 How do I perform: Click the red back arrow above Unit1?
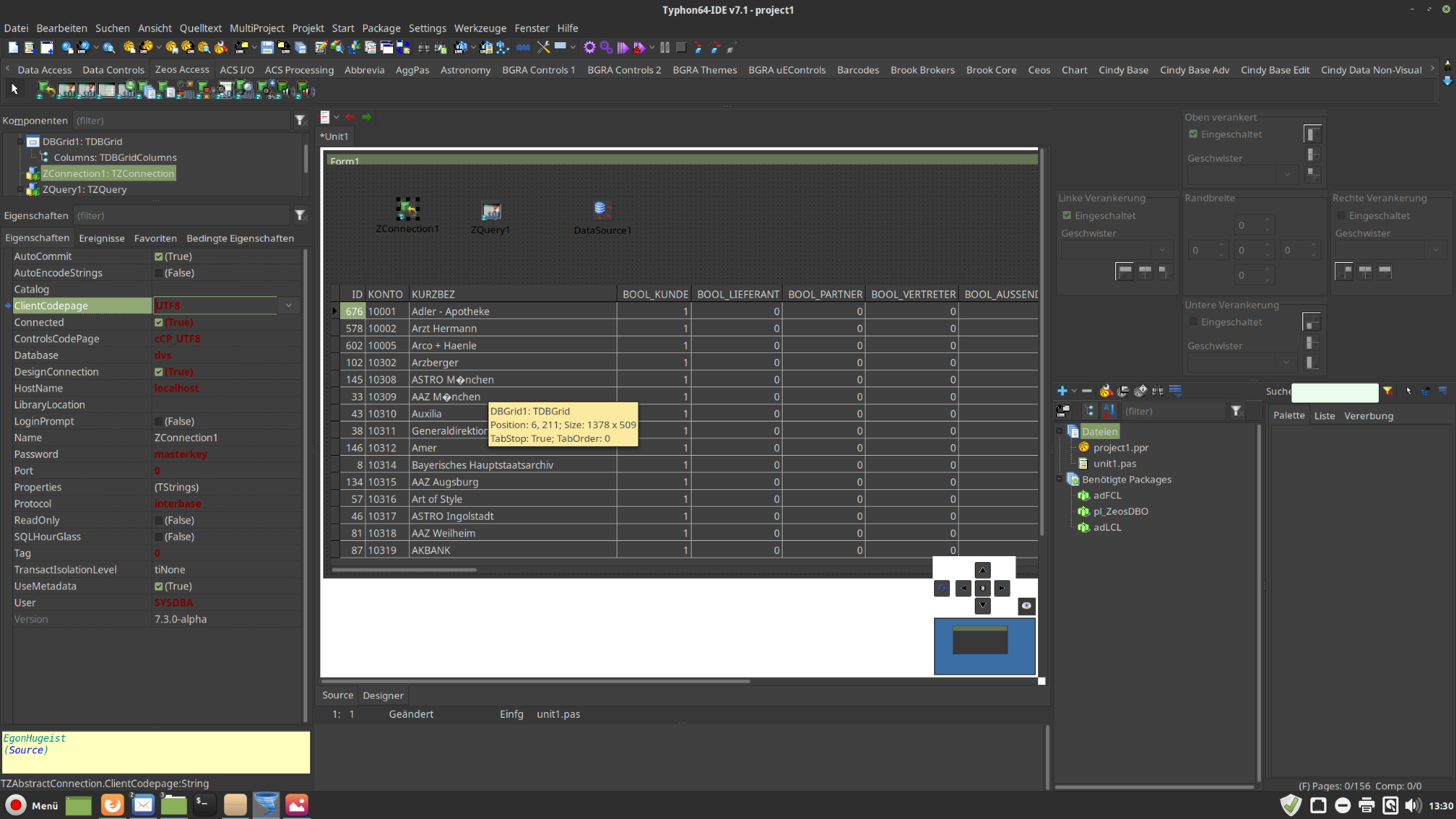350,116
